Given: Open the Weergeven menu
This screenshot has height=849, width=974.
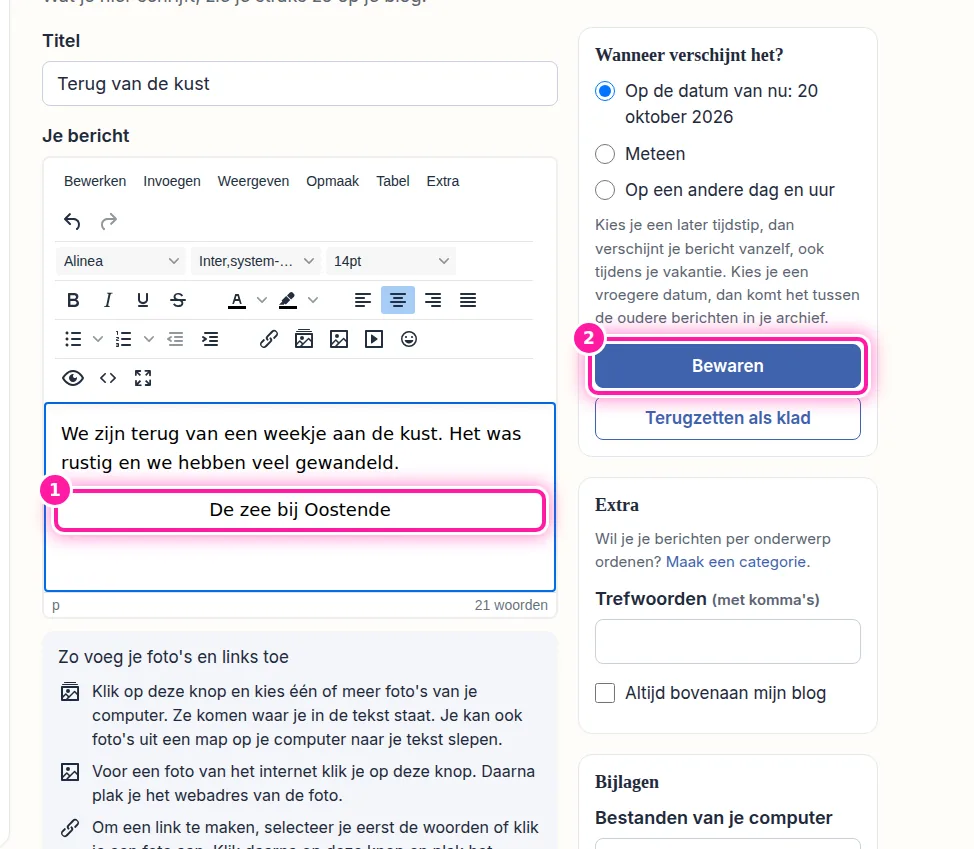Looking at the screenshot, I should [253, 181].
